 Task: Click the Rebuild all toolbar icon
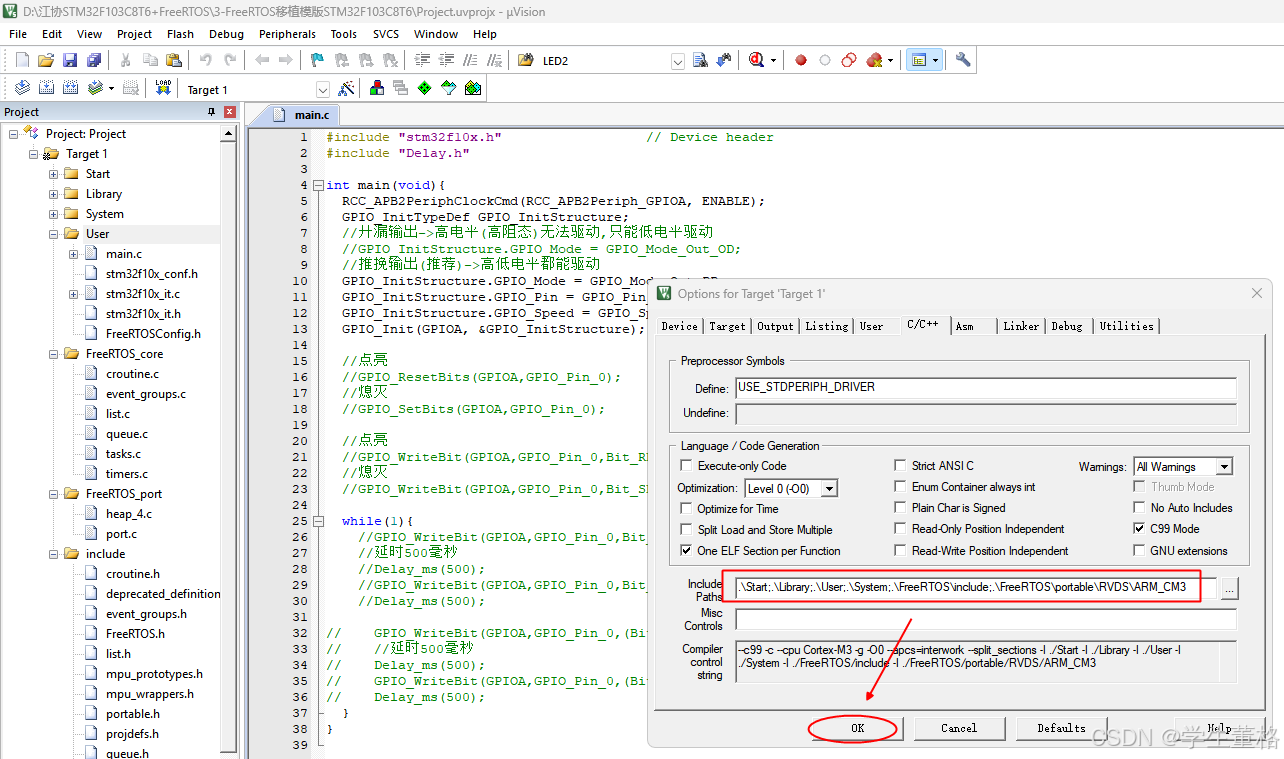coord(70,88)
